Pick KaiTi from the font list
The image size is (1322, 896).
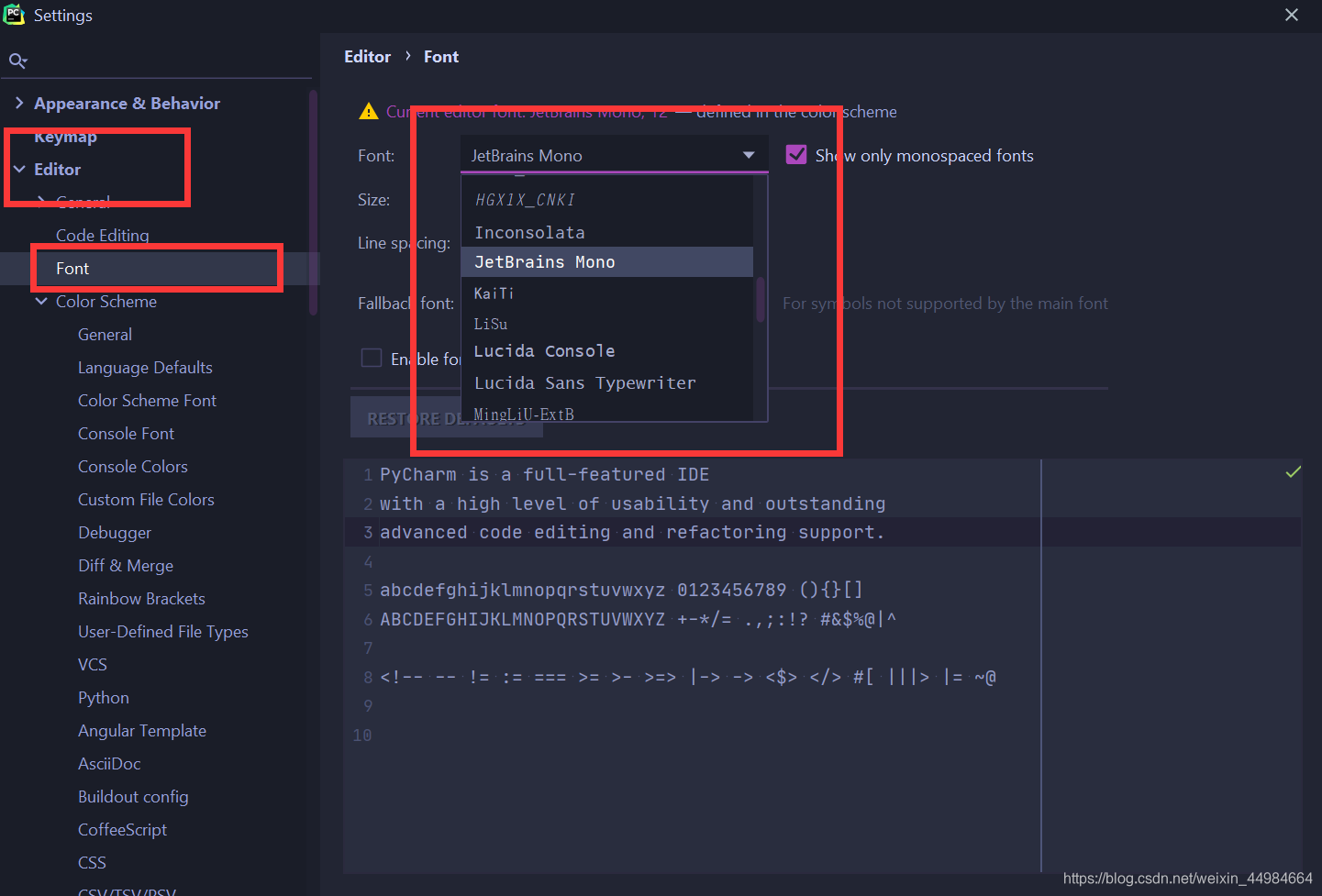pyautogui.click(x=606, y=293)
